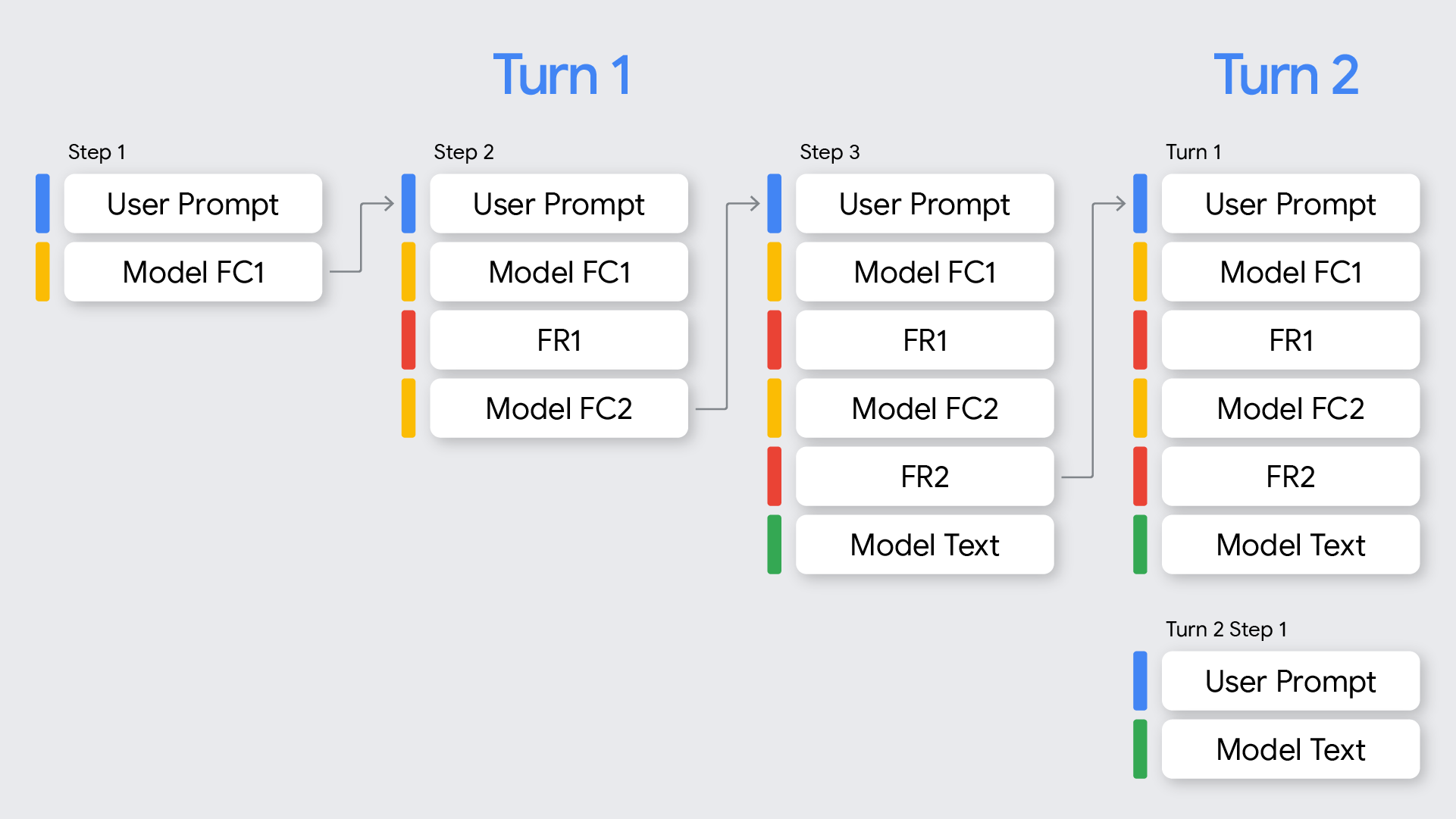Click the yellow bar beside Step 1 Model FC1
The width and height of the screenshot is (1456, 819).
(x=43, y=272)
